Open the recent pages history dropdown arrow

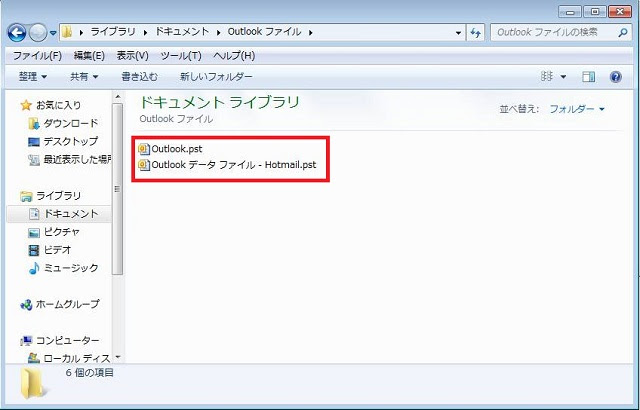[x=53, y=33]
